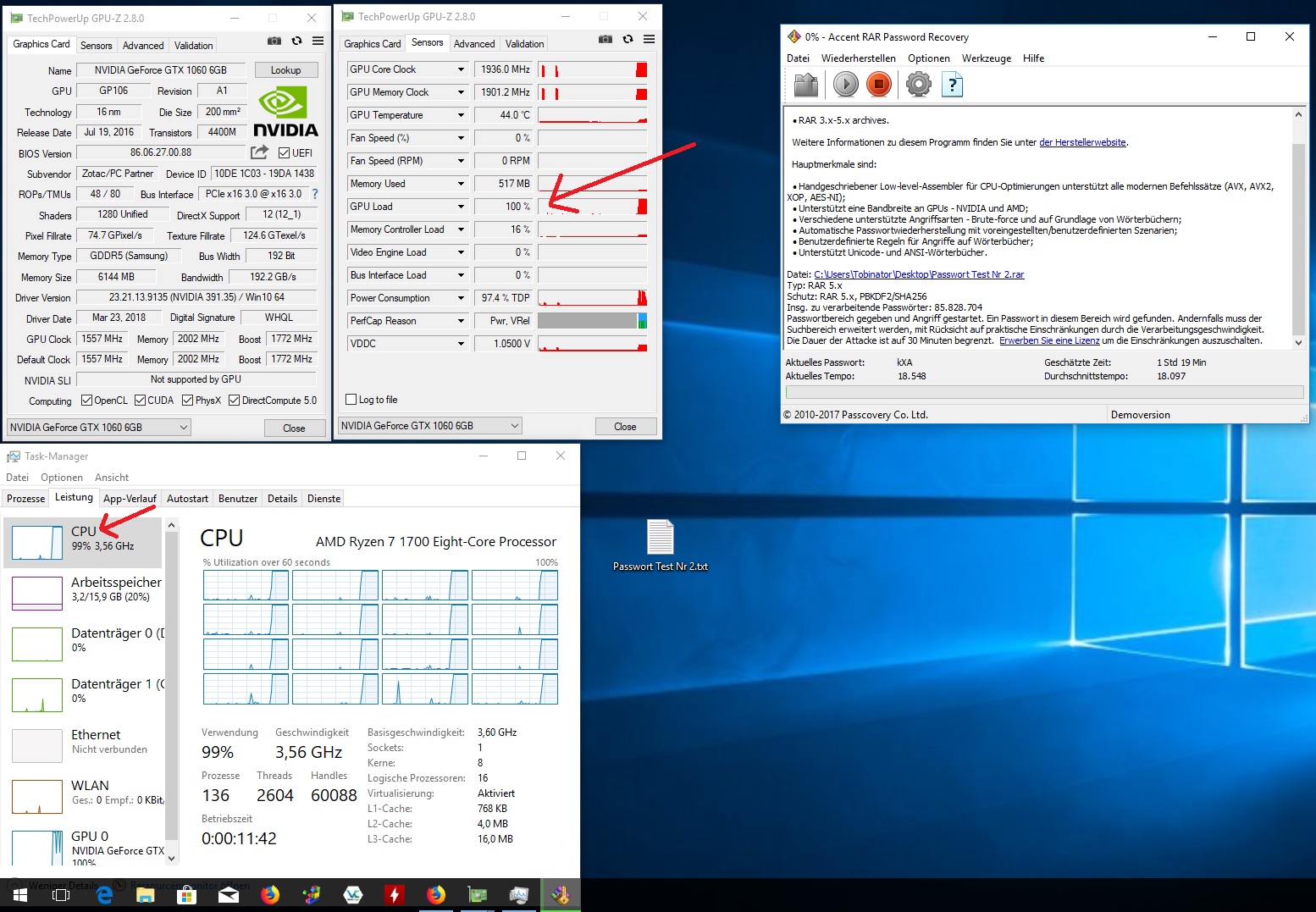Viewport: 1316px width, 912px height.
Task: Take screenshot via camera icon in GPU-Z Sensors window
Action: (x=605, y=39)
